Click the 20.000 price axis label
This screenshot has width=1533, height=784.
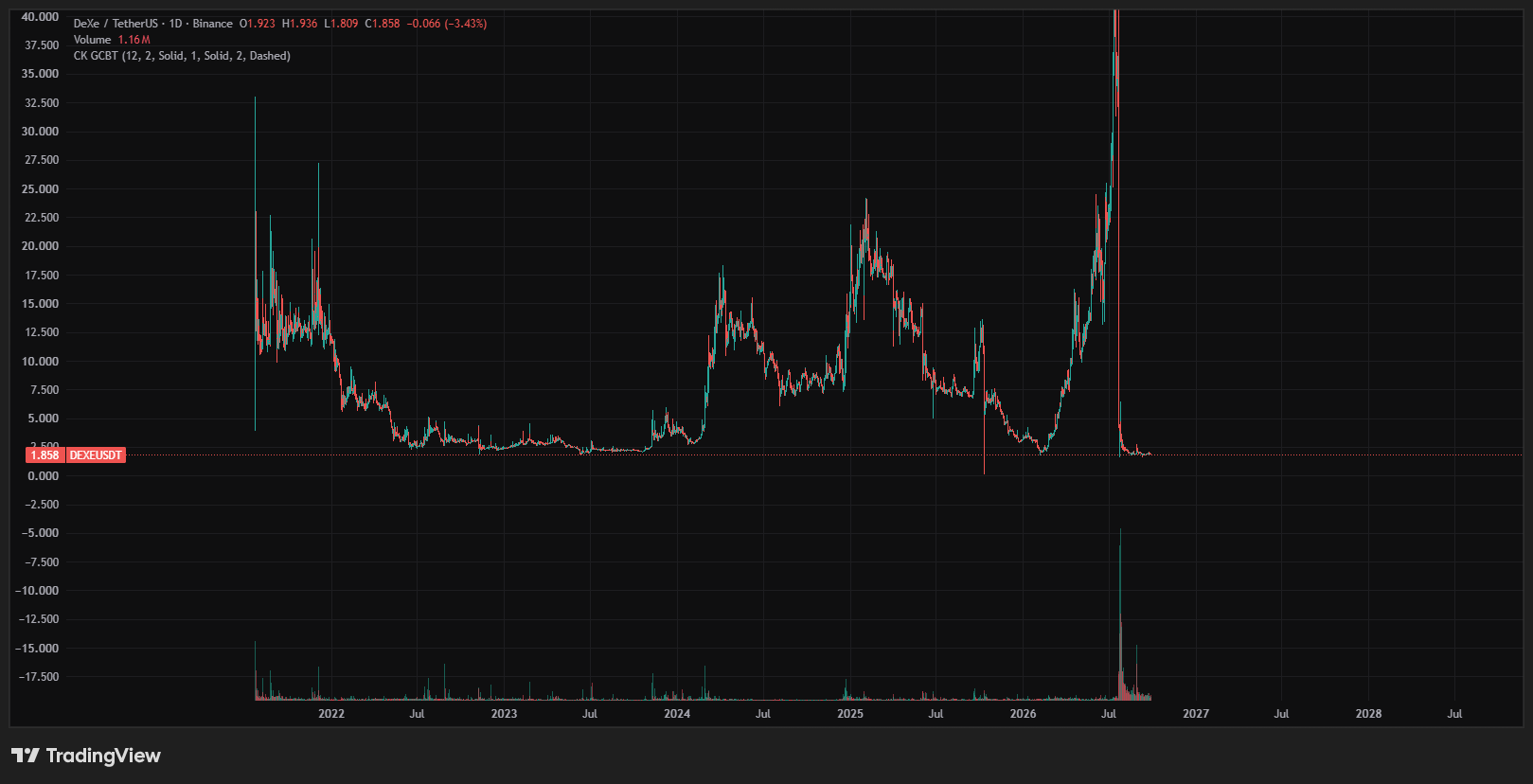coord(40,246)
